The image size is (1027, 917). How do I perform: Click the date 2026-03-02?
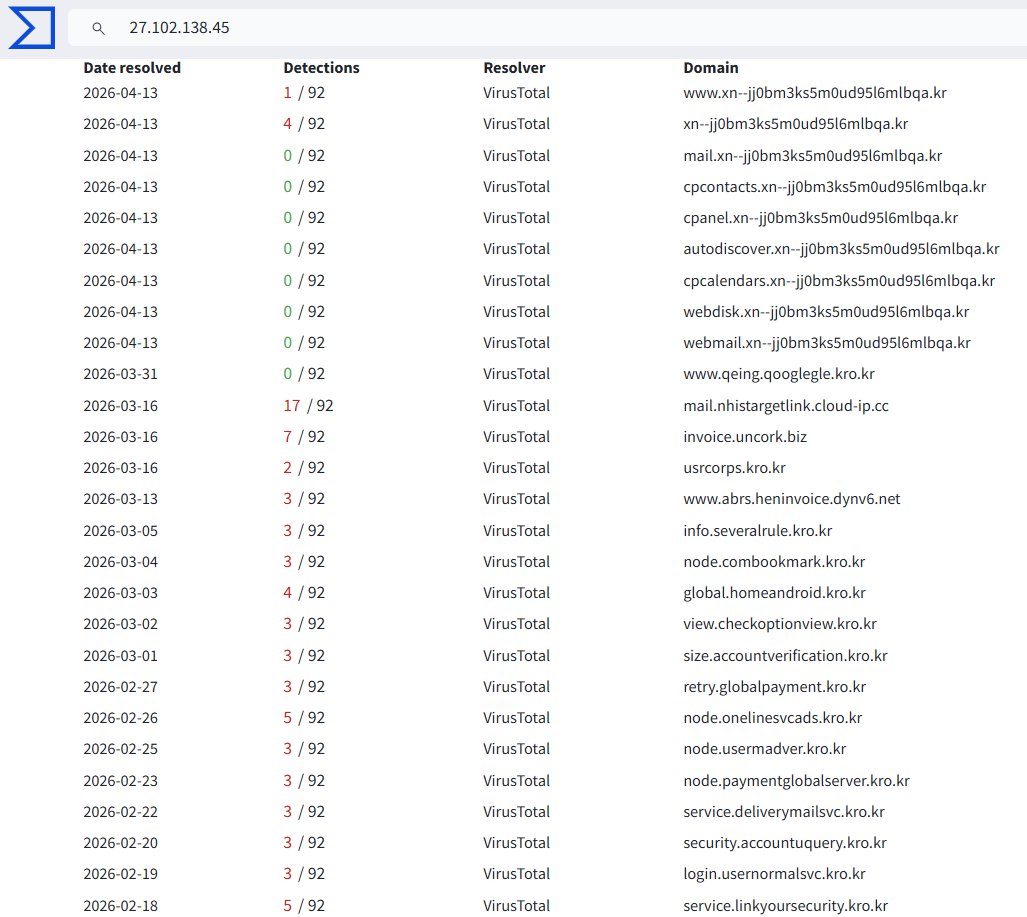click(x=121, y=624)
